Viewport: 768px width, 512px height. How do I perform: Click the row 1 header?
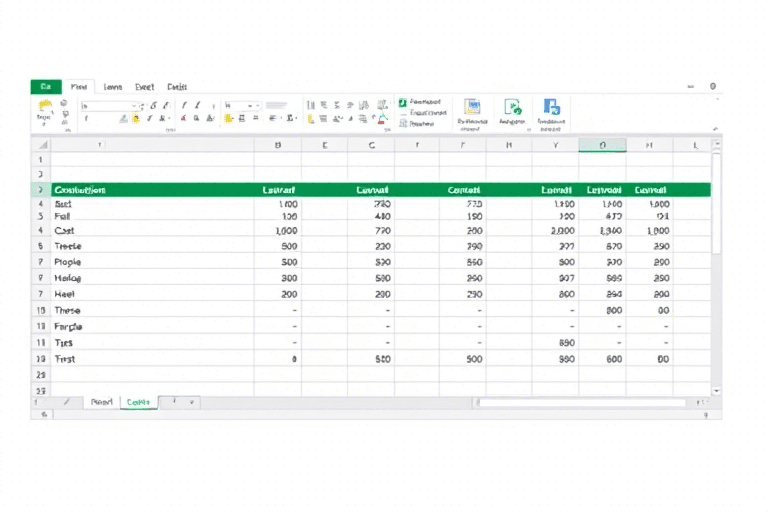click(x=41, y=159)
